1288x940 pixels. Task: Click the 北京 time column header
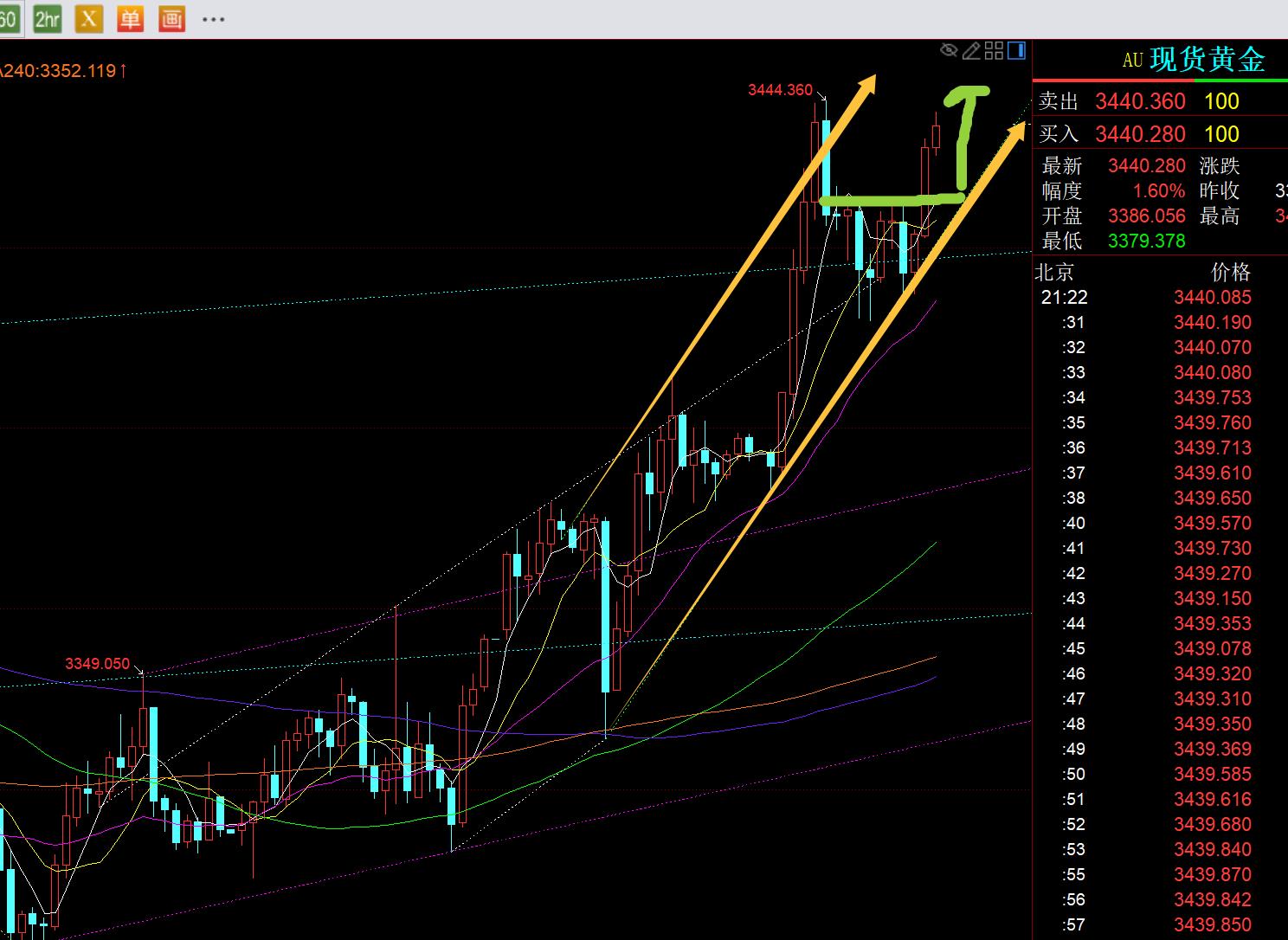click(1054, 273)
